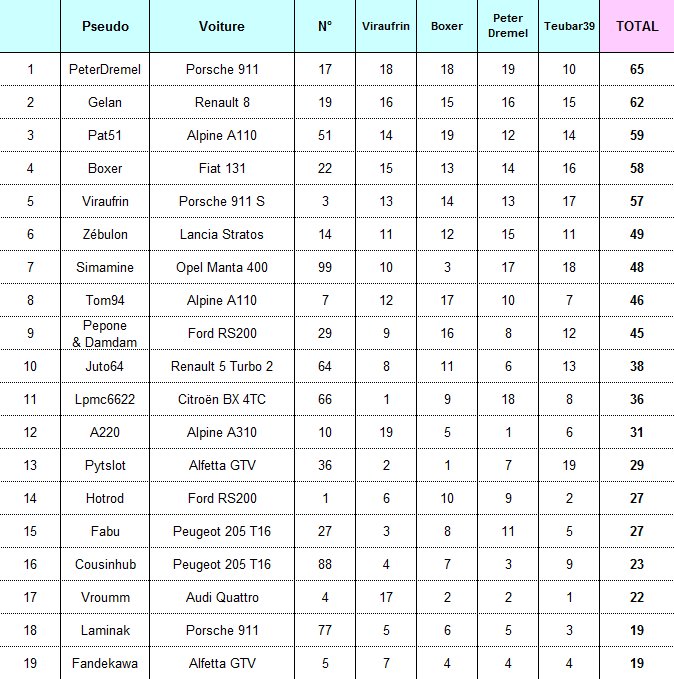Click the Fandekawa pseudo cell
The width and height of the screenshot is (674, 679).
point(105,663)
